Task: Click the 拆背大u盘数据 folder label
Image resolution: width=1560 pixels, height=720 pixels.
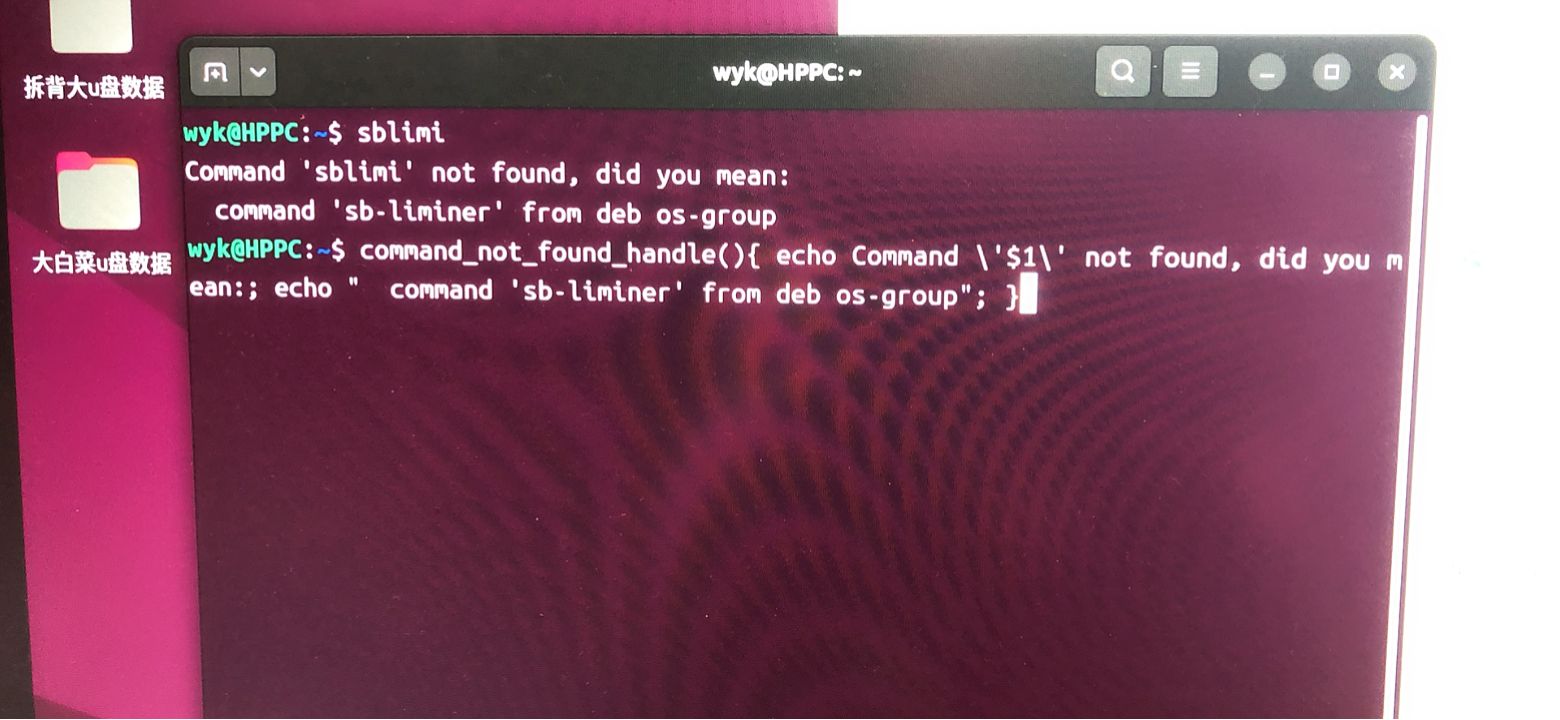Action: 94,88
